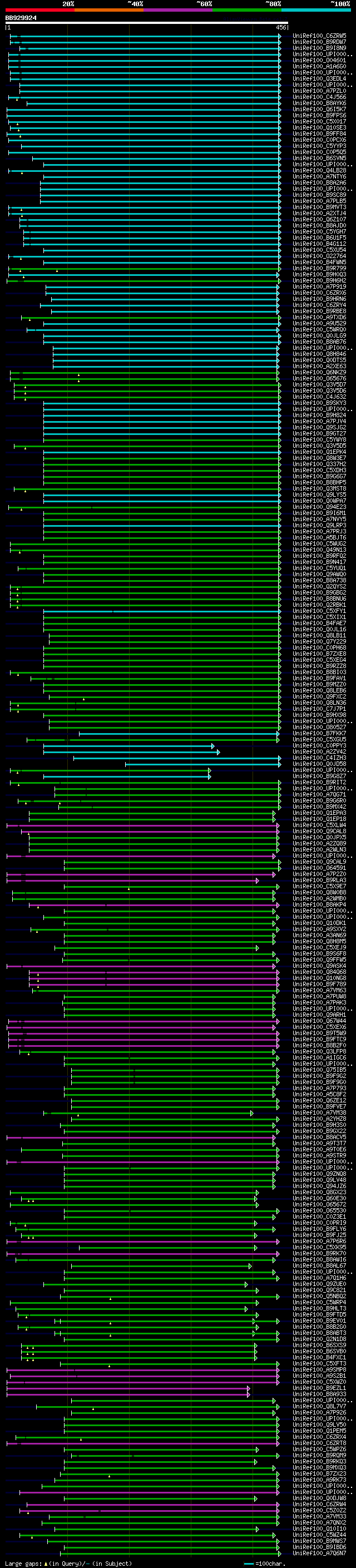The height and width of the screenshot is (1568, 356).
Task: Select the label UniRef100_Q4LB28
Action: (319, 170)
